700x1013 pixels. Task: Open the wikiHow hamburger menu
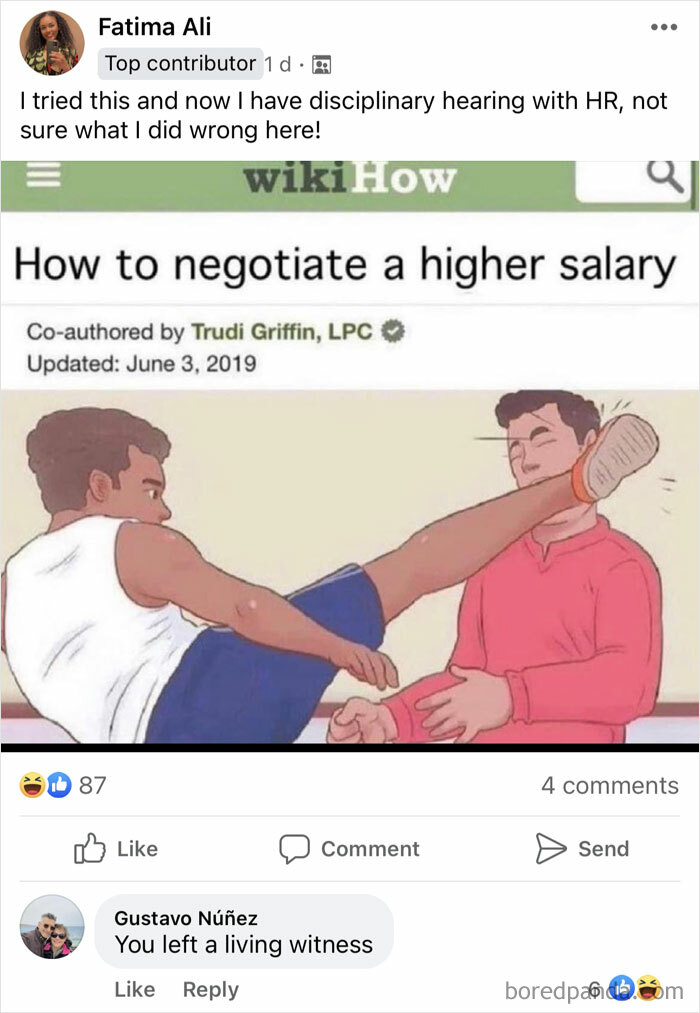coord(43,174)
